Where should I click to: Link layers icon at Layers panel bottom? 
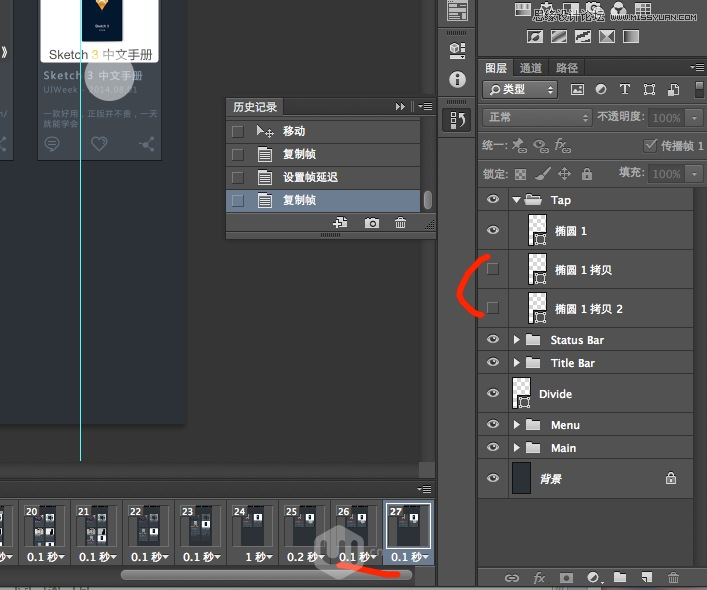coord(512,577)
